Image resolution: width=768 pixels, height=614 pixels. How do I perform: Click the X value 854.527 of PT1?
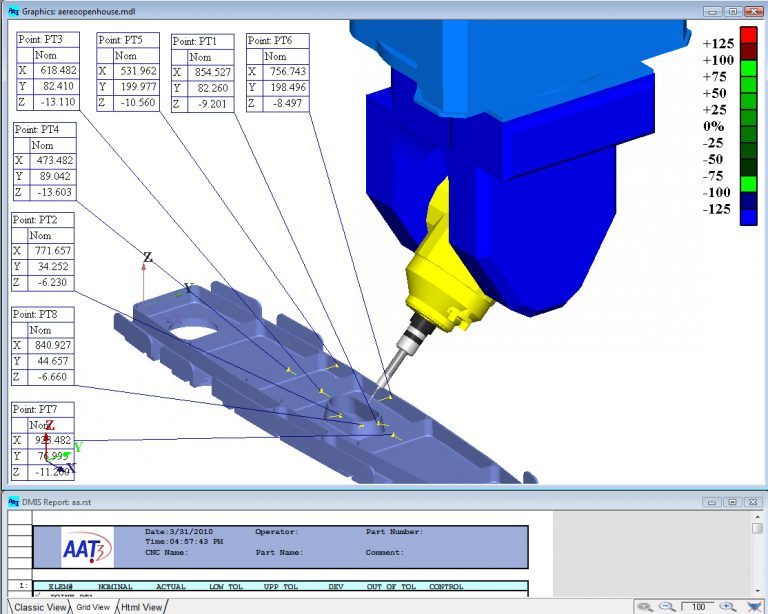coord(212,72)
